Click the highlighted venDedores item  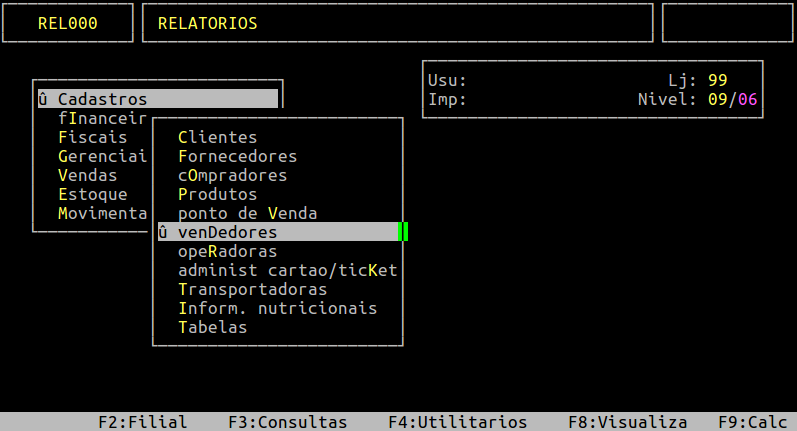pos(278,232)
